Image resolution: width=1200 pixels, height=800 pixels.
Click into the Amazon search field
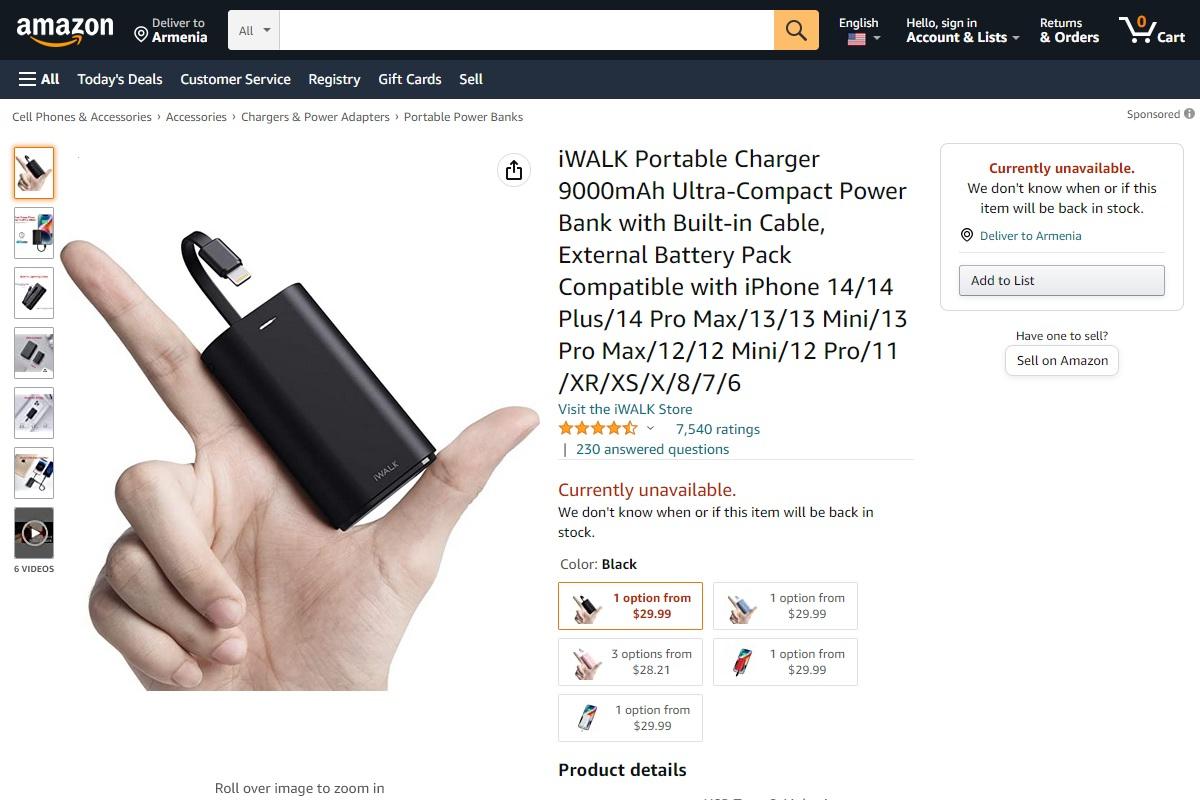point(527,30)
